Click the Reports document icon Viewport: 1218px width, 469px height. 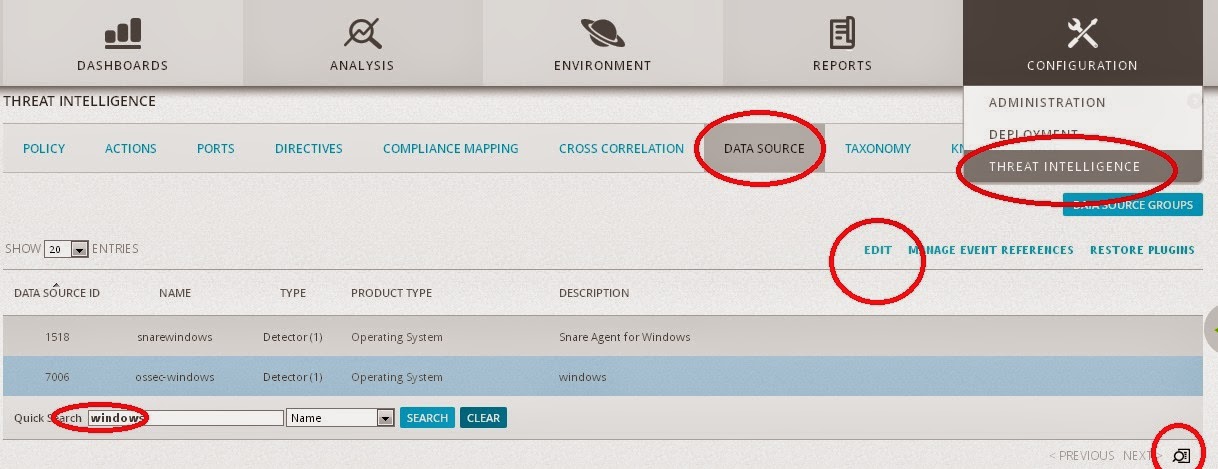point(842,34)
